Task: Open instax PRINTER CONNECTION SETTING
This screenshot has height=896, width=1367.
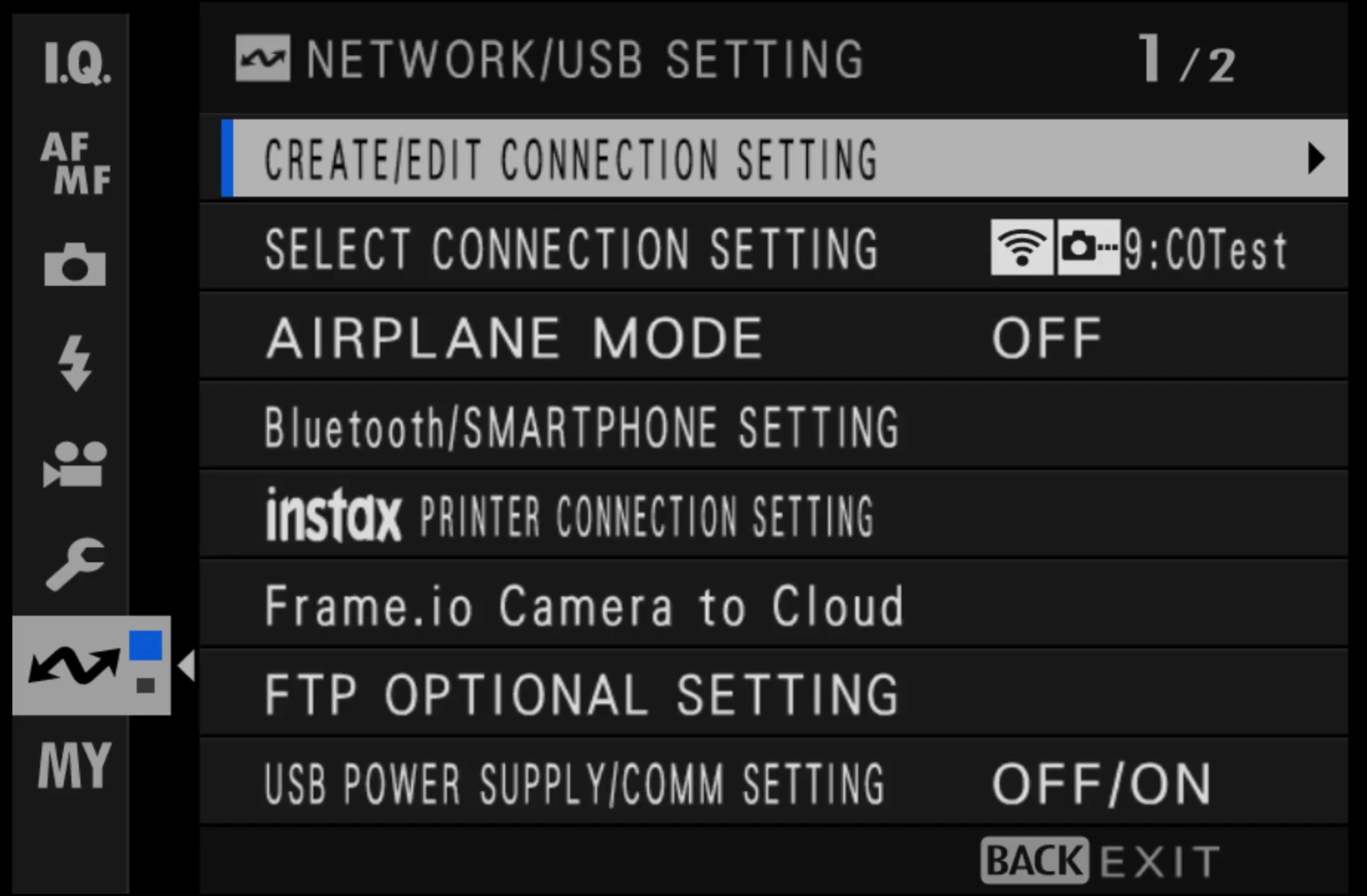Action: click(x=568, y=516)
